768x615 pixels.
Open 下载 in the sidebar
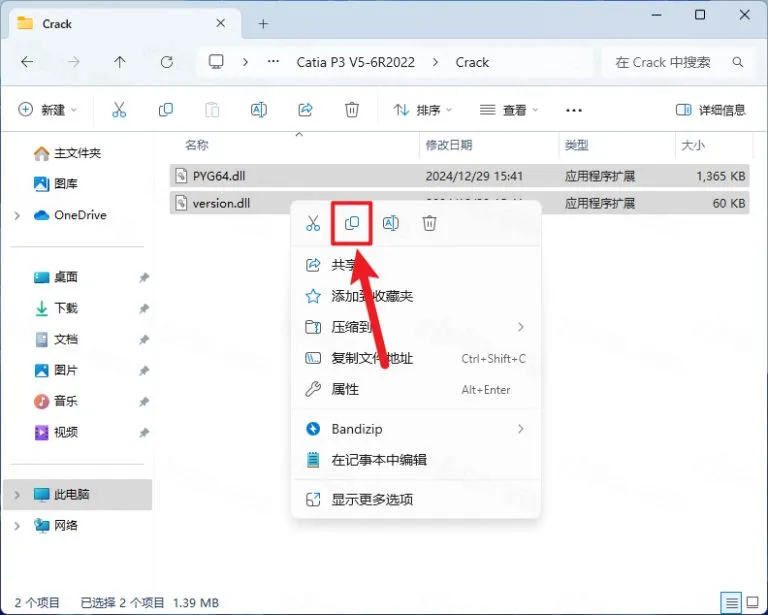tap(55, 308)
